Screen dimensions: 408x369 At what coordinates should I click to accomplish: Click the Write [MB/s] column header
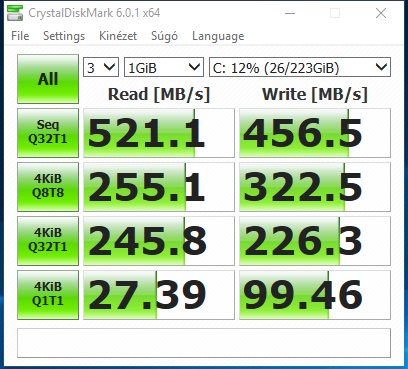315,94
